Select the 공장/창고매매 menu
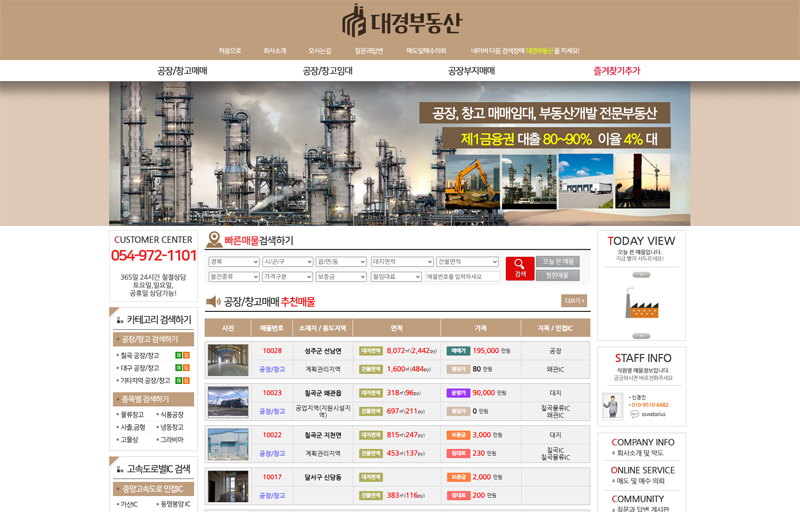 point(182,71)
